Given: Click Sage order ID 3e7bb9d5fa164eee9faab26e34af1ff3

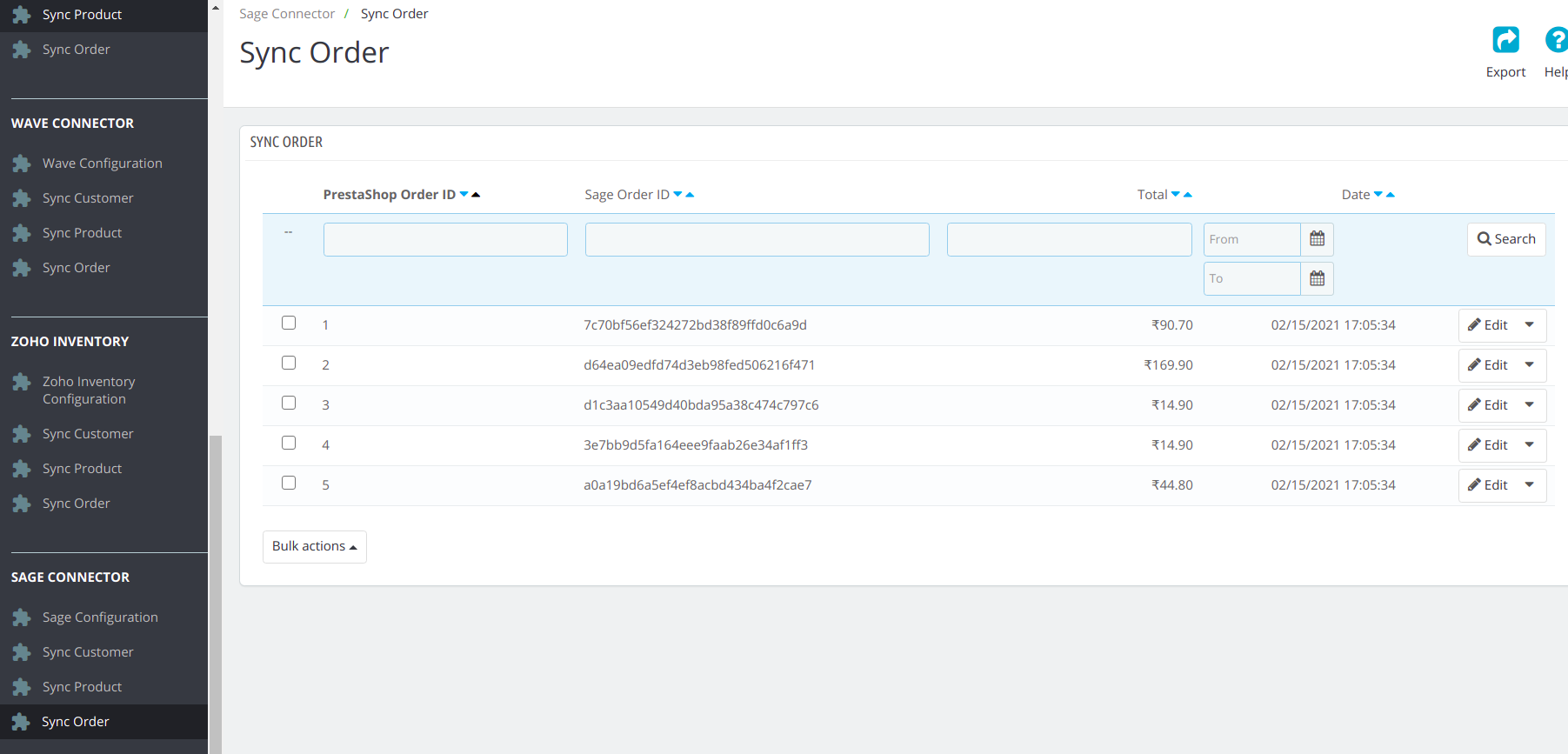Looking at the screenshot, I should pyautogui.click(x=696, y=445).
